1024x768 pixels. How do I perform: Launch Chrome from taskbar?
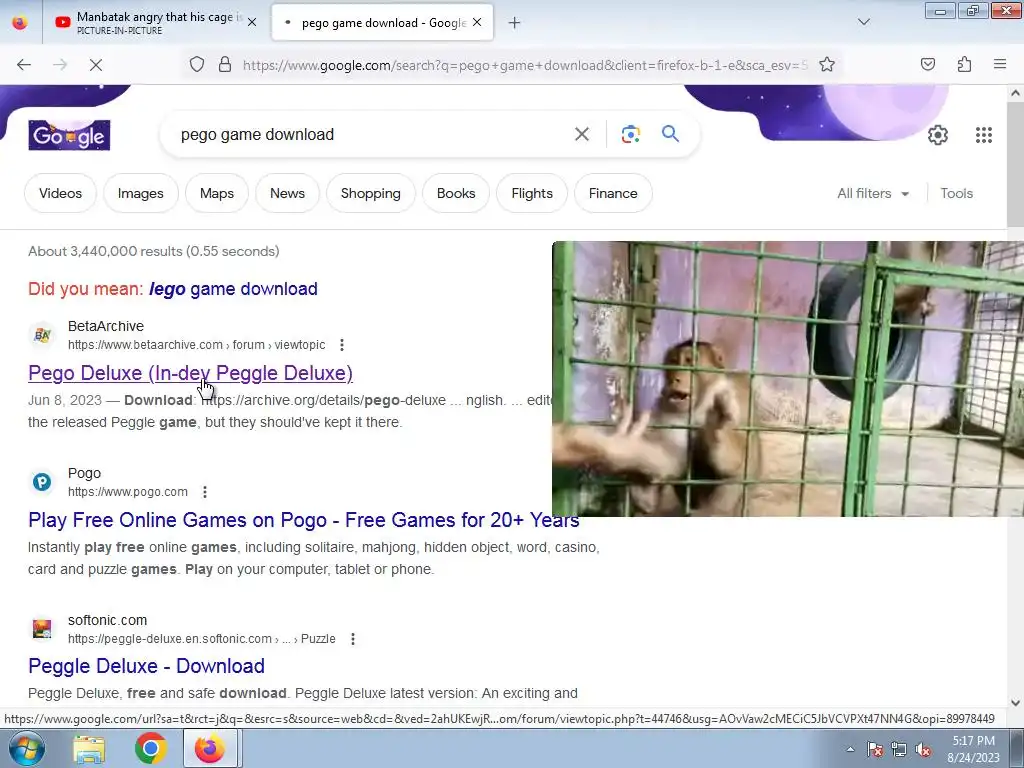(151, 749)
